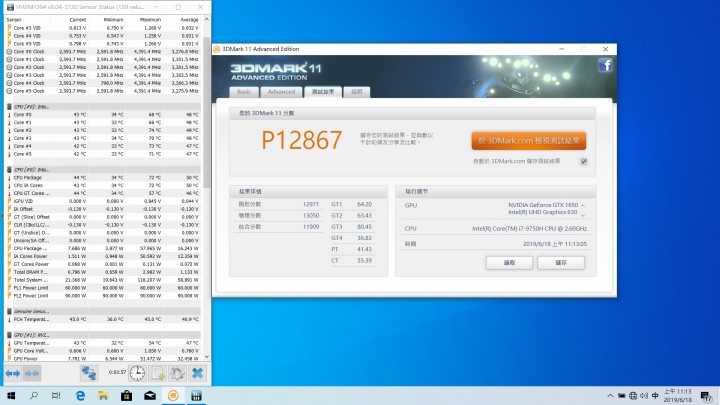Click GT1 64.20 result value
Screen dimensions: 720x405
(x=364, y=204)
